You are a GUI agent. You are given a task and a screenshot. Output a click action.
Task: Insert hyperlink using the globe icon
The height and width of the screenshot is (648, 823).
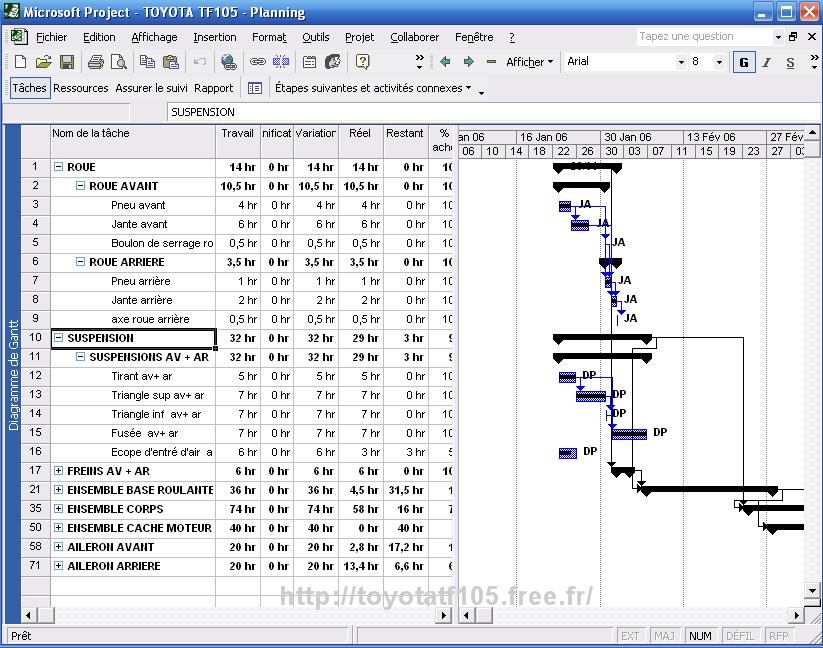[229, 62]
